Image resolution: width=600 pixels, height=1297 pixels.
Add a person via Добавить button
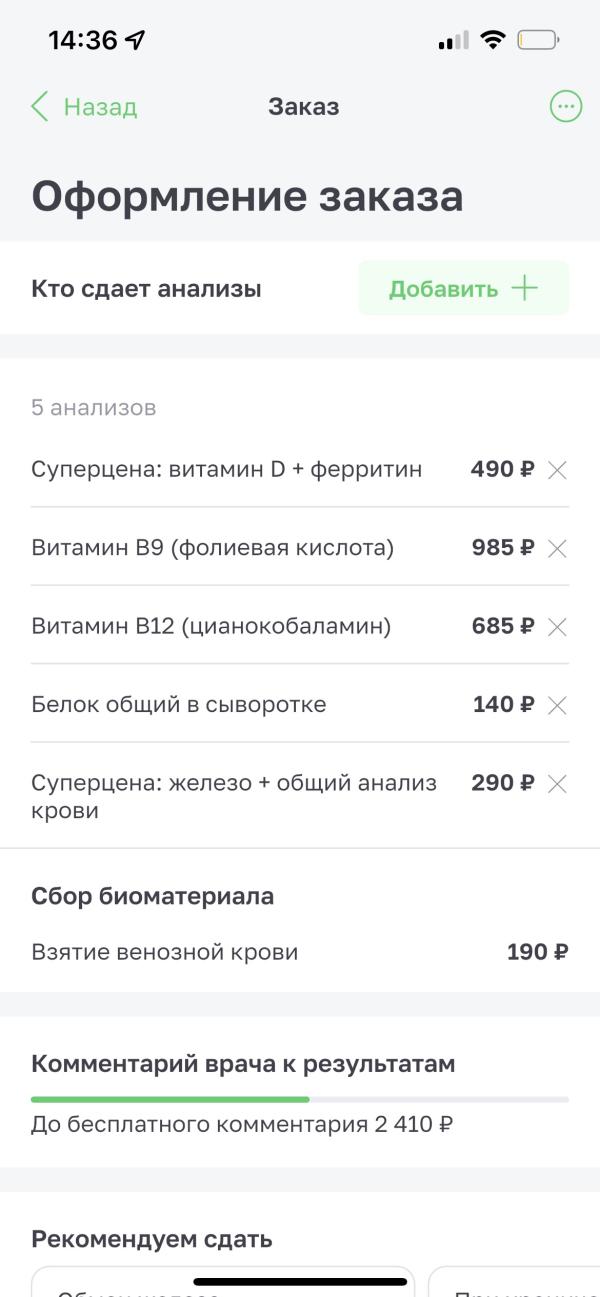pyautogui.click(x=464, y=289)
